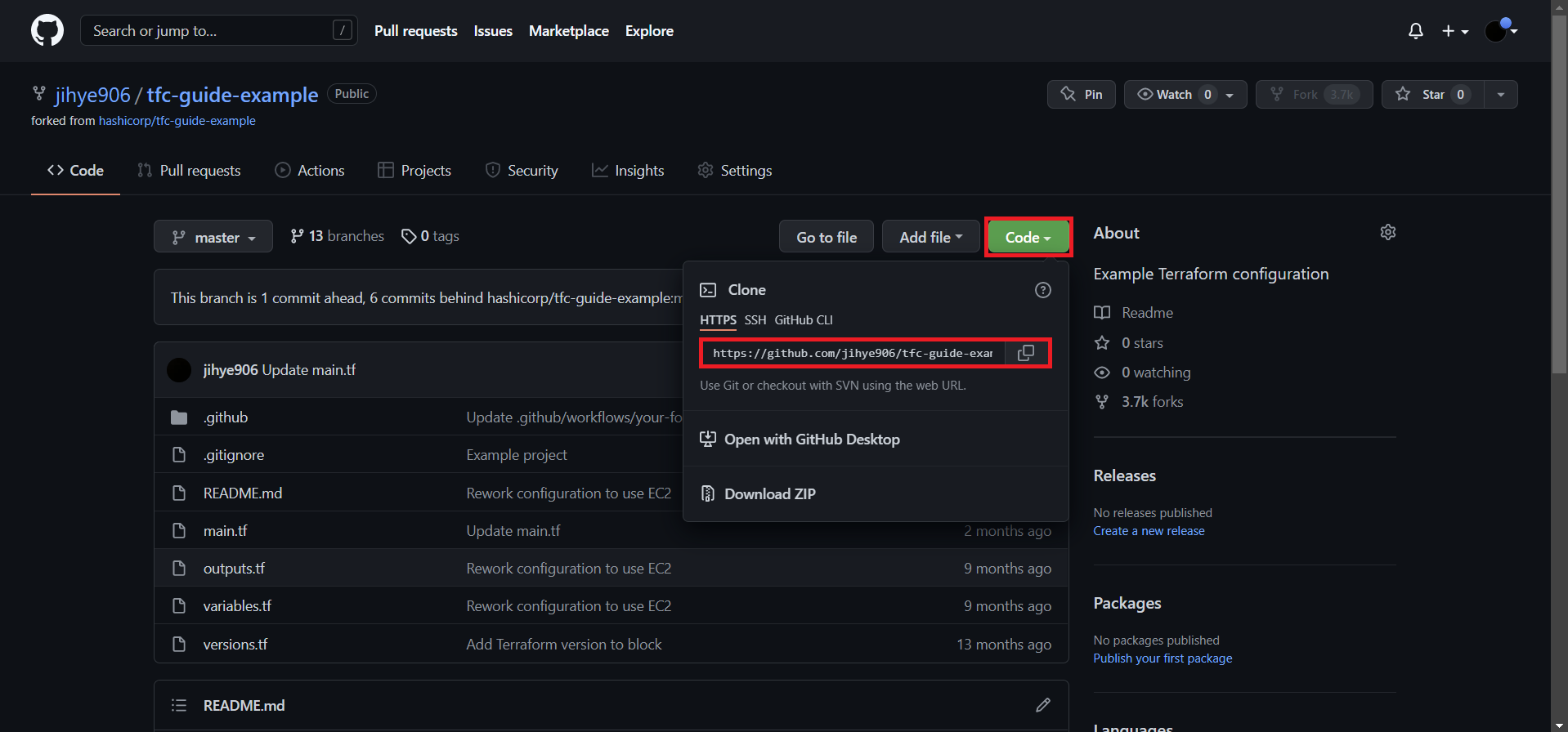
Task: Click Publish your first package link
Action: [1163, 658]
